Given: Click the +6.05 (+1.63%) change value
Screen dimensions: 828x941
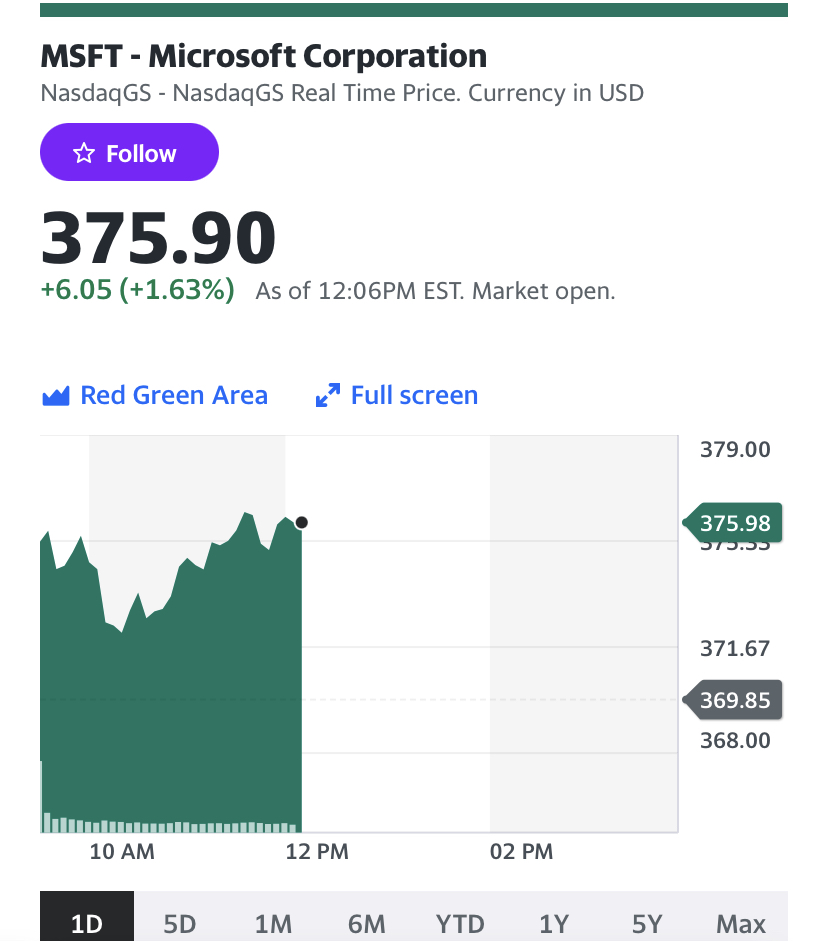Looking at the screenshot, I should (x=137, y=290).
